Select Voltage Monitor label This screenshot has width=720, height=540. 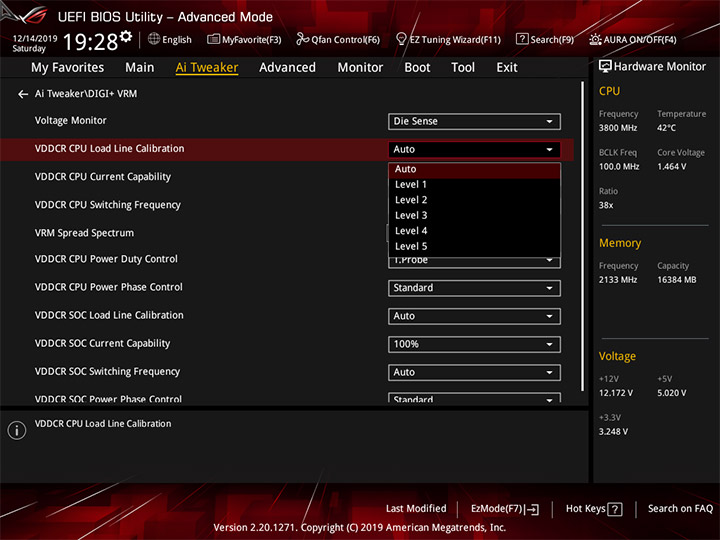(71, 121)
